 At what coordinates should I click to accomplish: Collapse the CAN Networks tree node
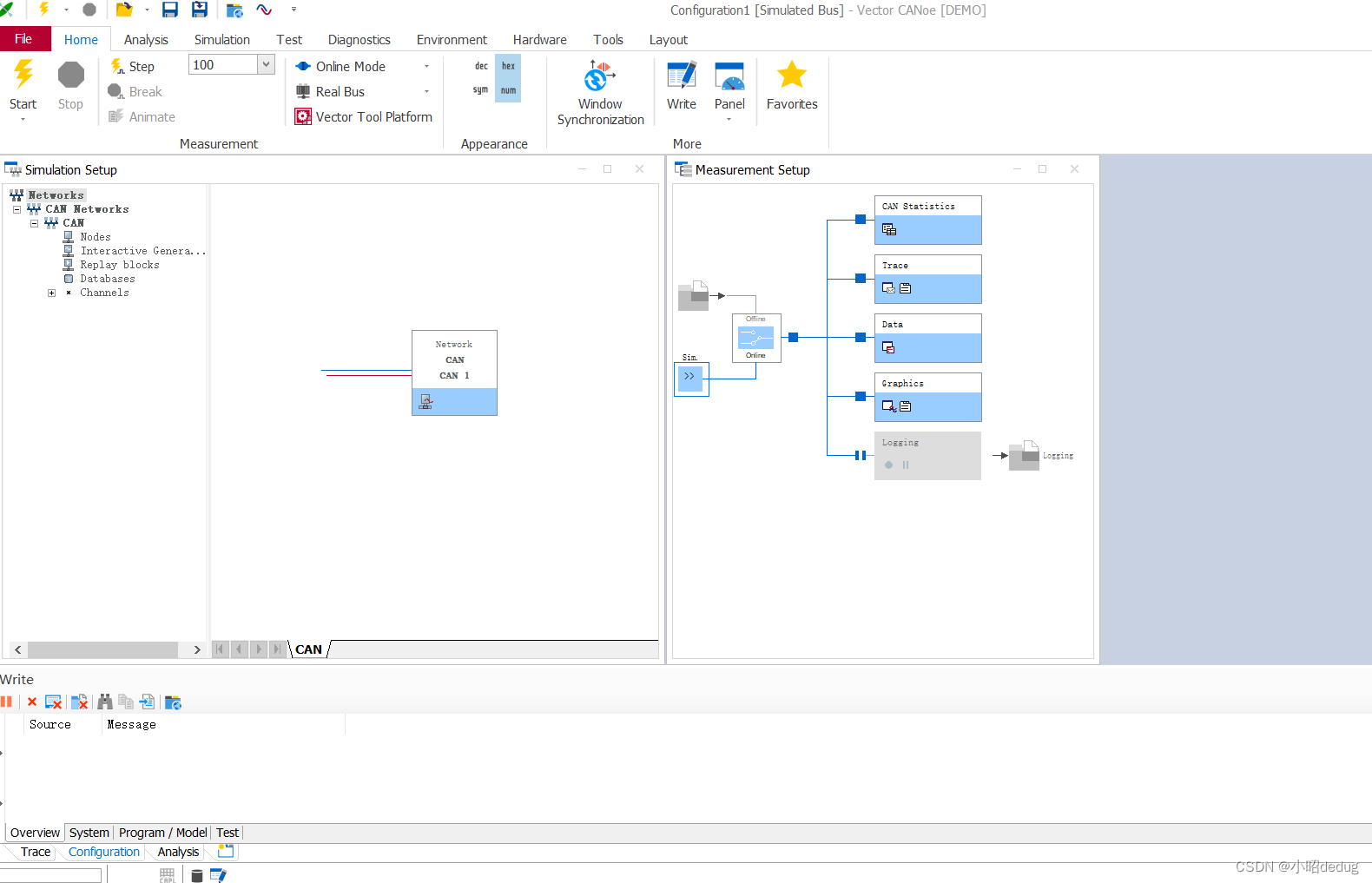[x=16, y=209]
